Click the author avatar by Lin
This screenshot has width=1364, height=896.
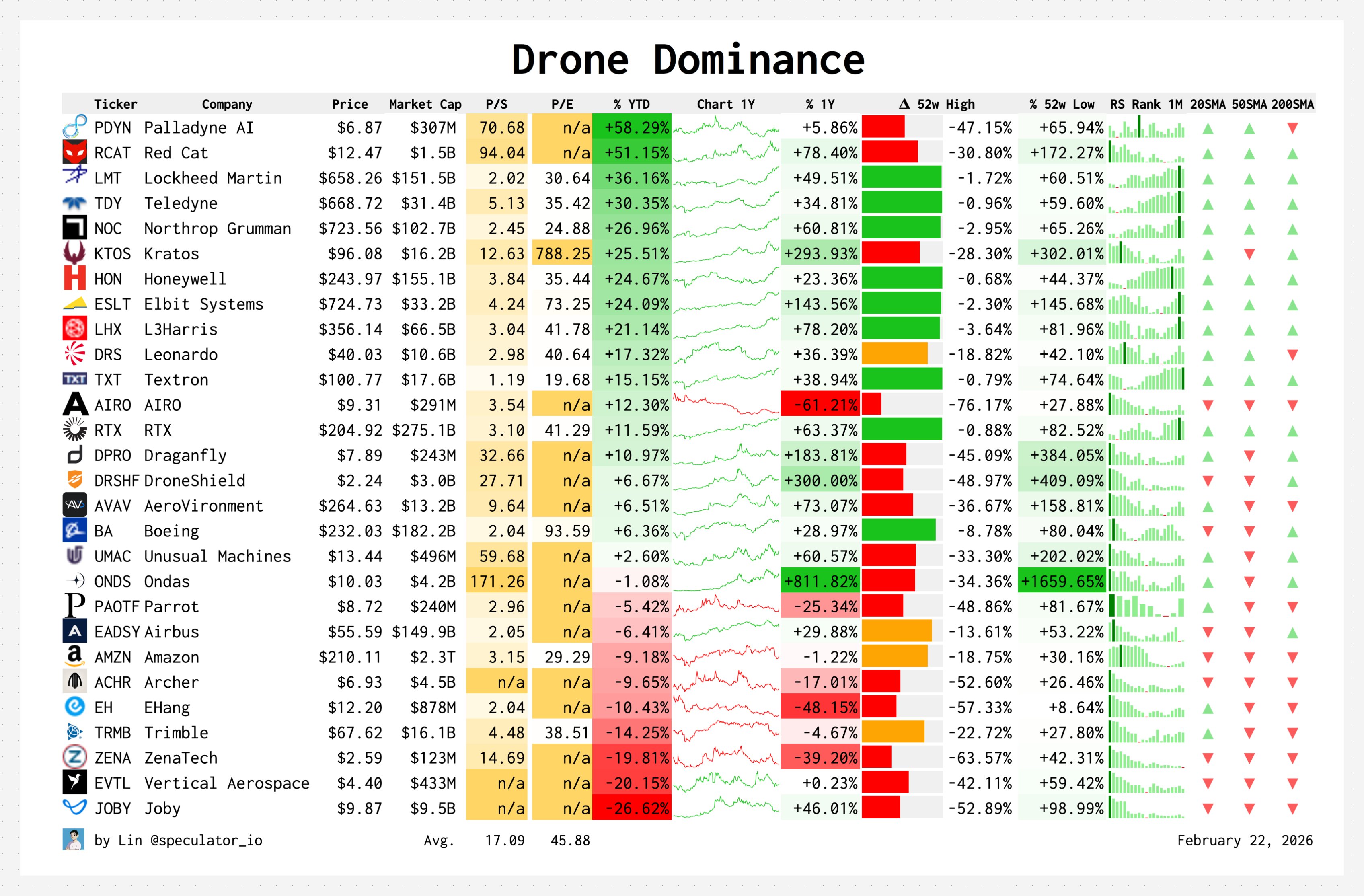point(73,840)
